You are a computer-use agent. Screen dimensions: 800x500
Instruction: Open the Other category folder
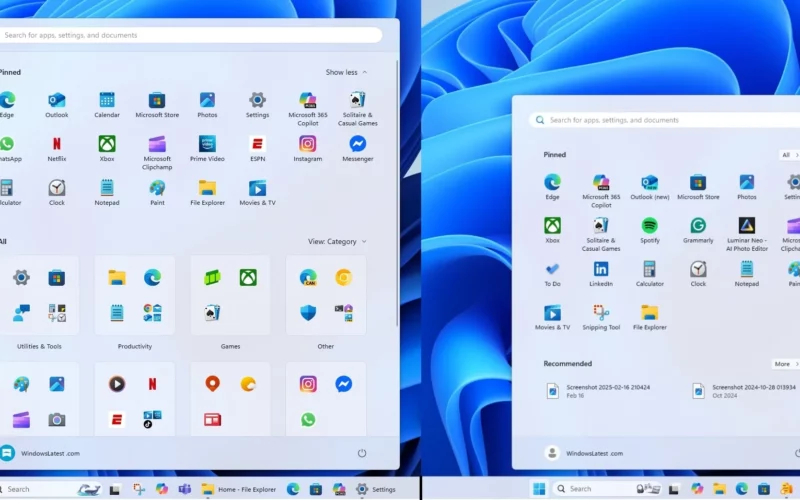(326, 296)
